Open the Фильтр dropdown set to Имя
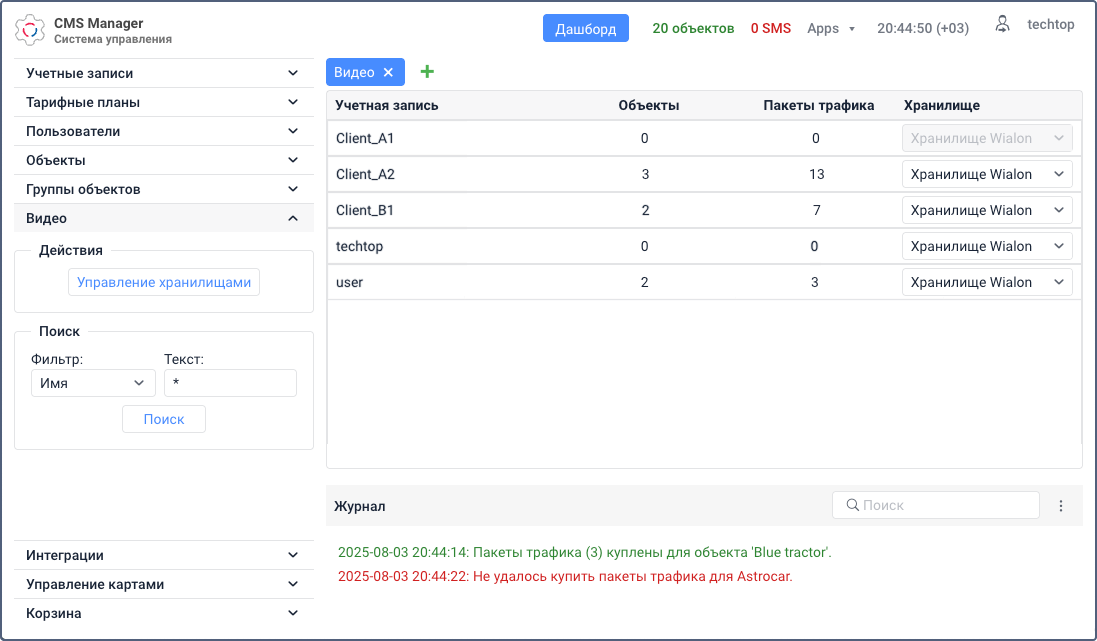 pos(93,383)
